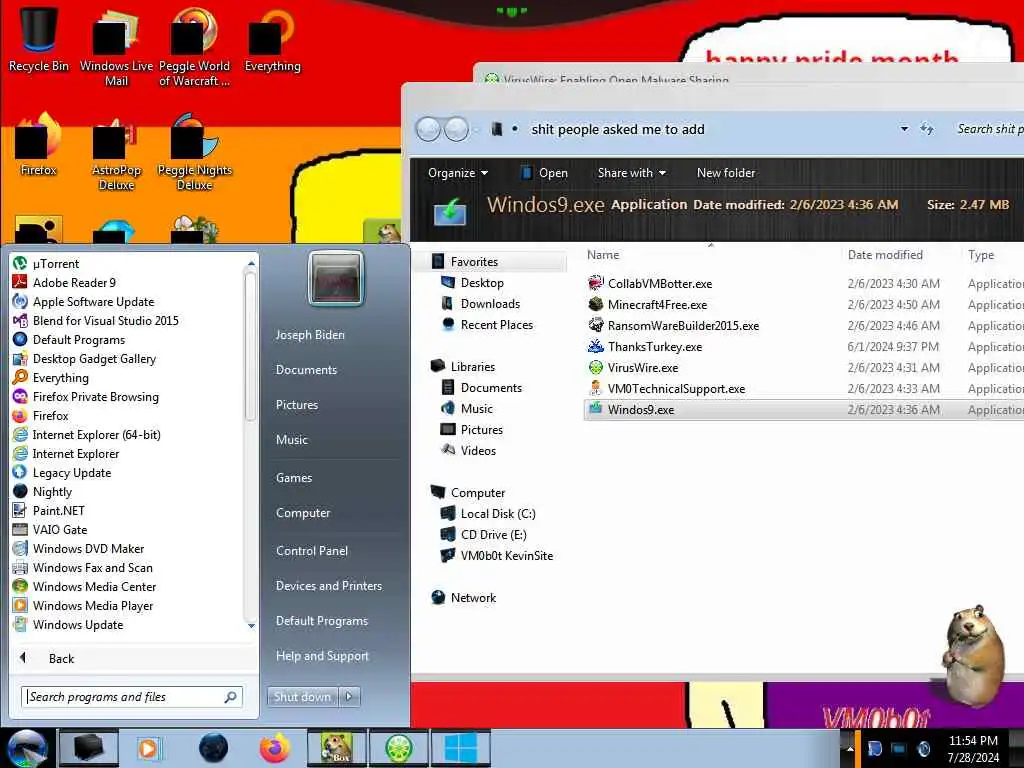Click New folder in Explorer toolbar
Viewport: 1024px width, 768px height.
click(x=726, y=173)
